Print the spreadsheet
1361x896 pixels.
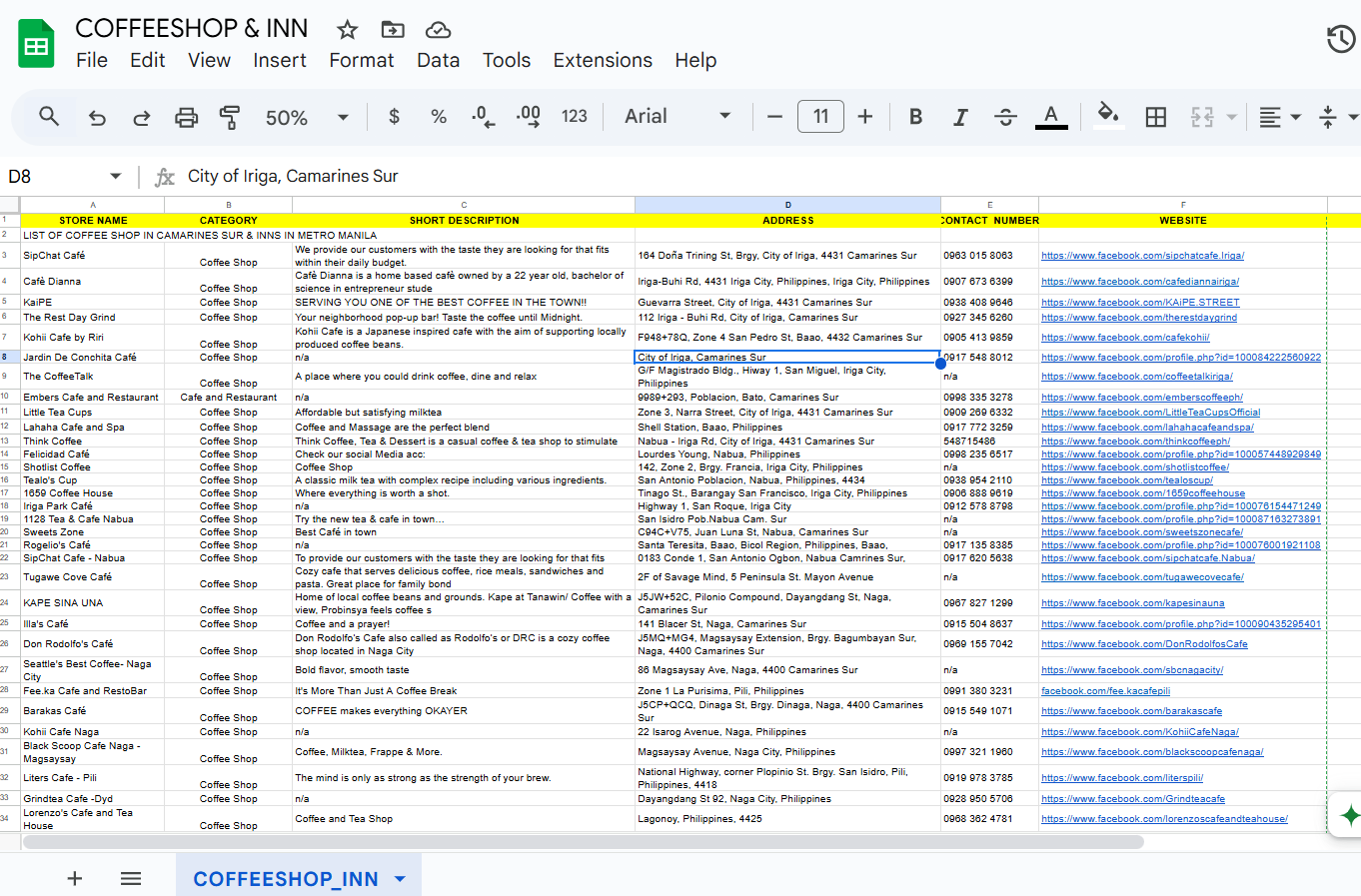(x=186, y=117)
